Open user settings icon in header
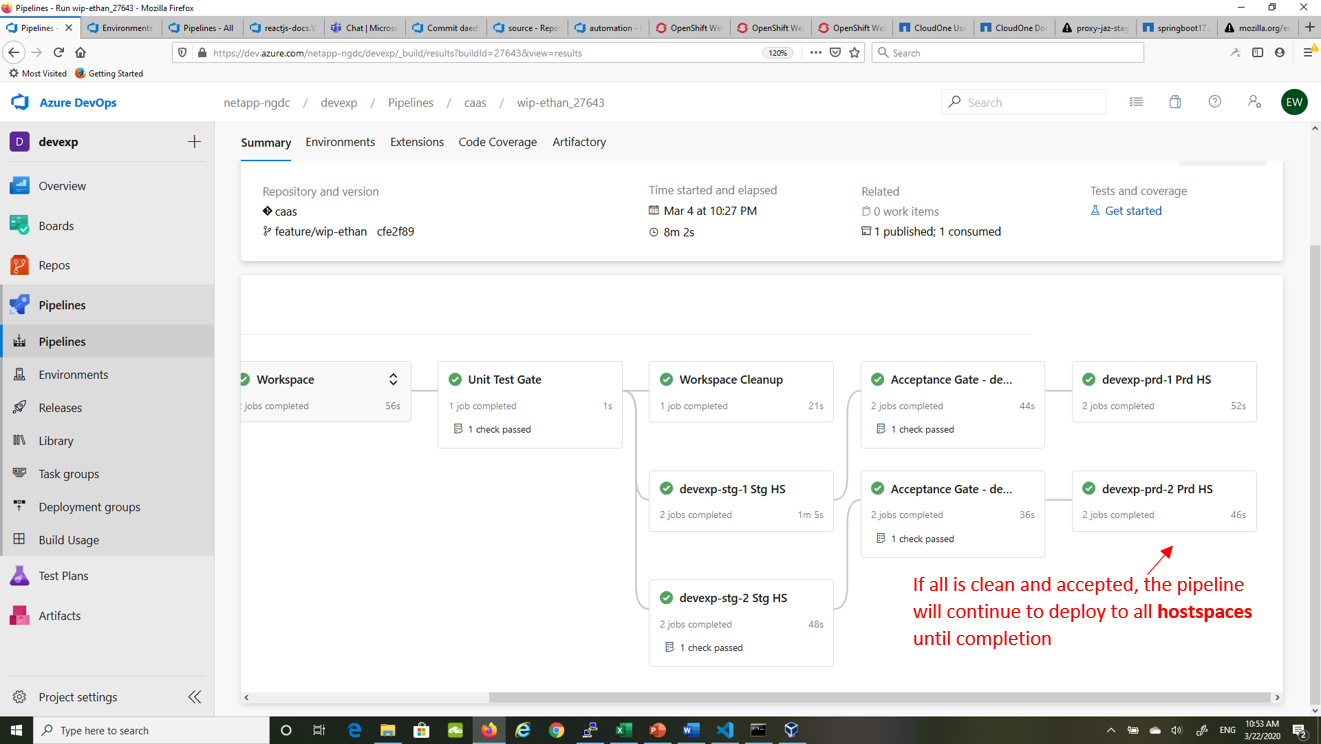 coord(1254,102)
